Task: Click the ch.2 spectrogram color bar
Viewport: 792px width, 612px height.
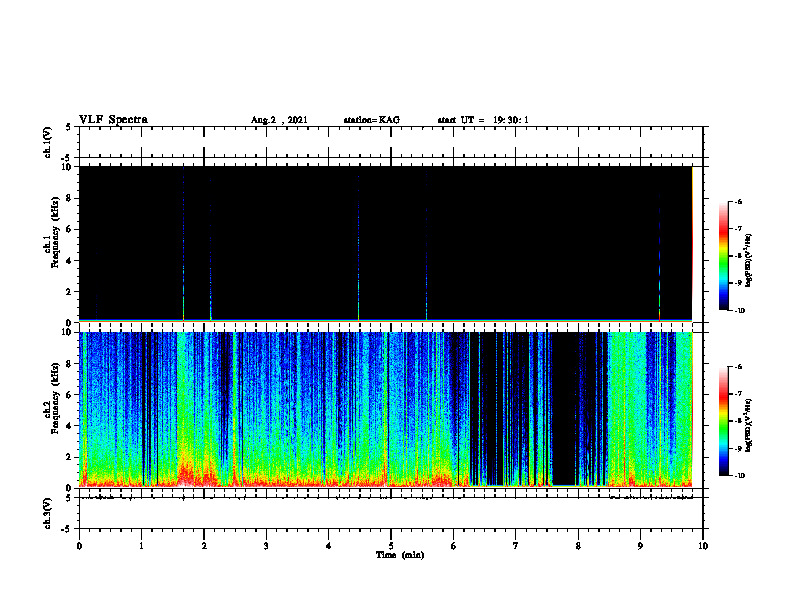Action: point(723,421)
